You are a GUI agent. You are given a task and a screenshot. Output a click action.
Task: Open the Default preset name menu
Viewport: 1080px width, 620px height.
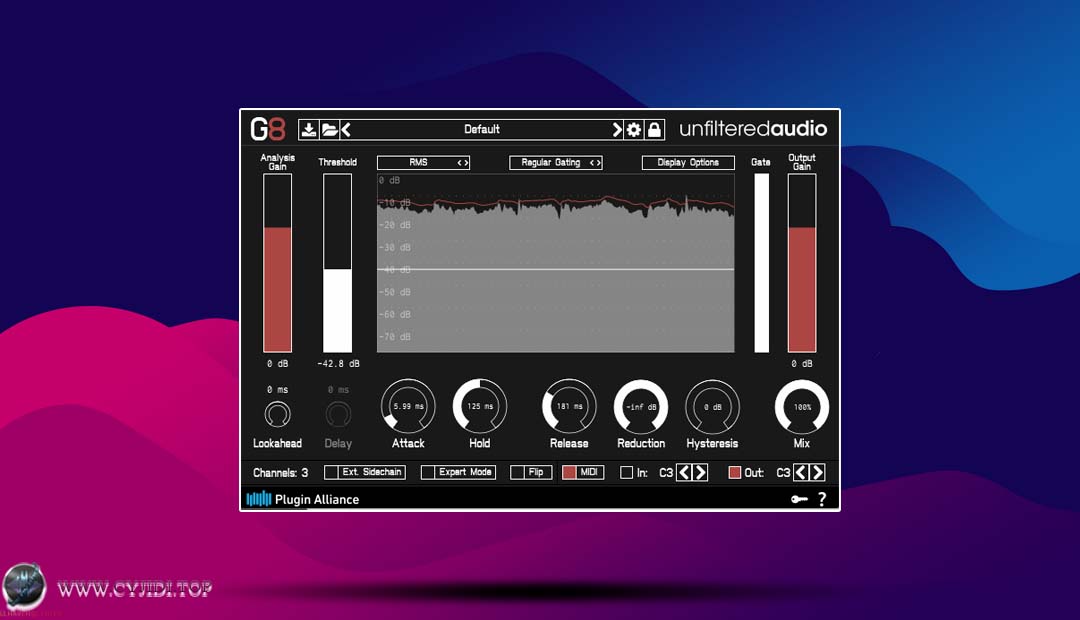[x=481, y=130]
